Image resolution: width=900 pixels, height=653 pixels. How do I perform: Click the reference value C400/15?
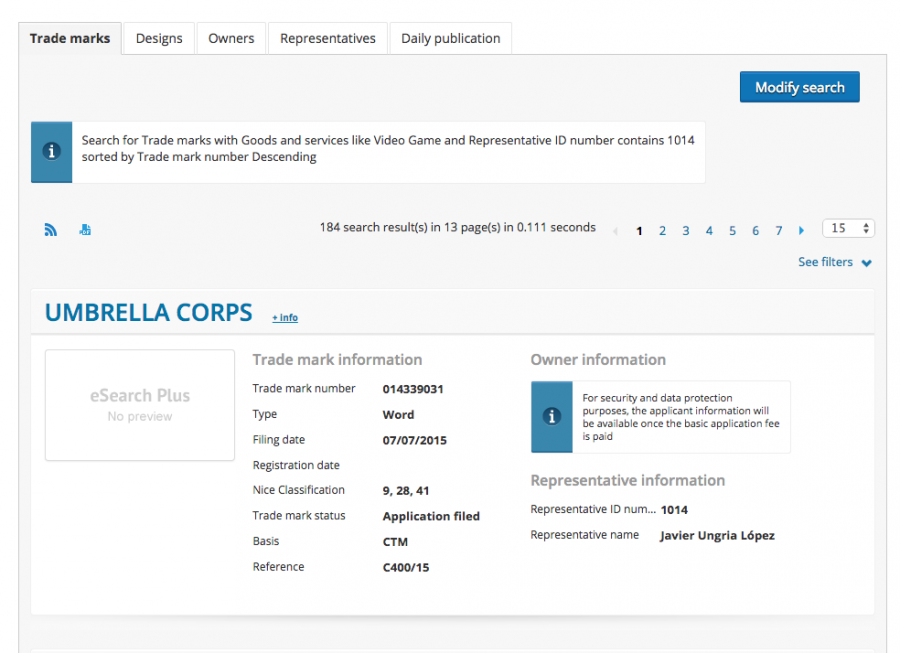[x=406, y=568]
